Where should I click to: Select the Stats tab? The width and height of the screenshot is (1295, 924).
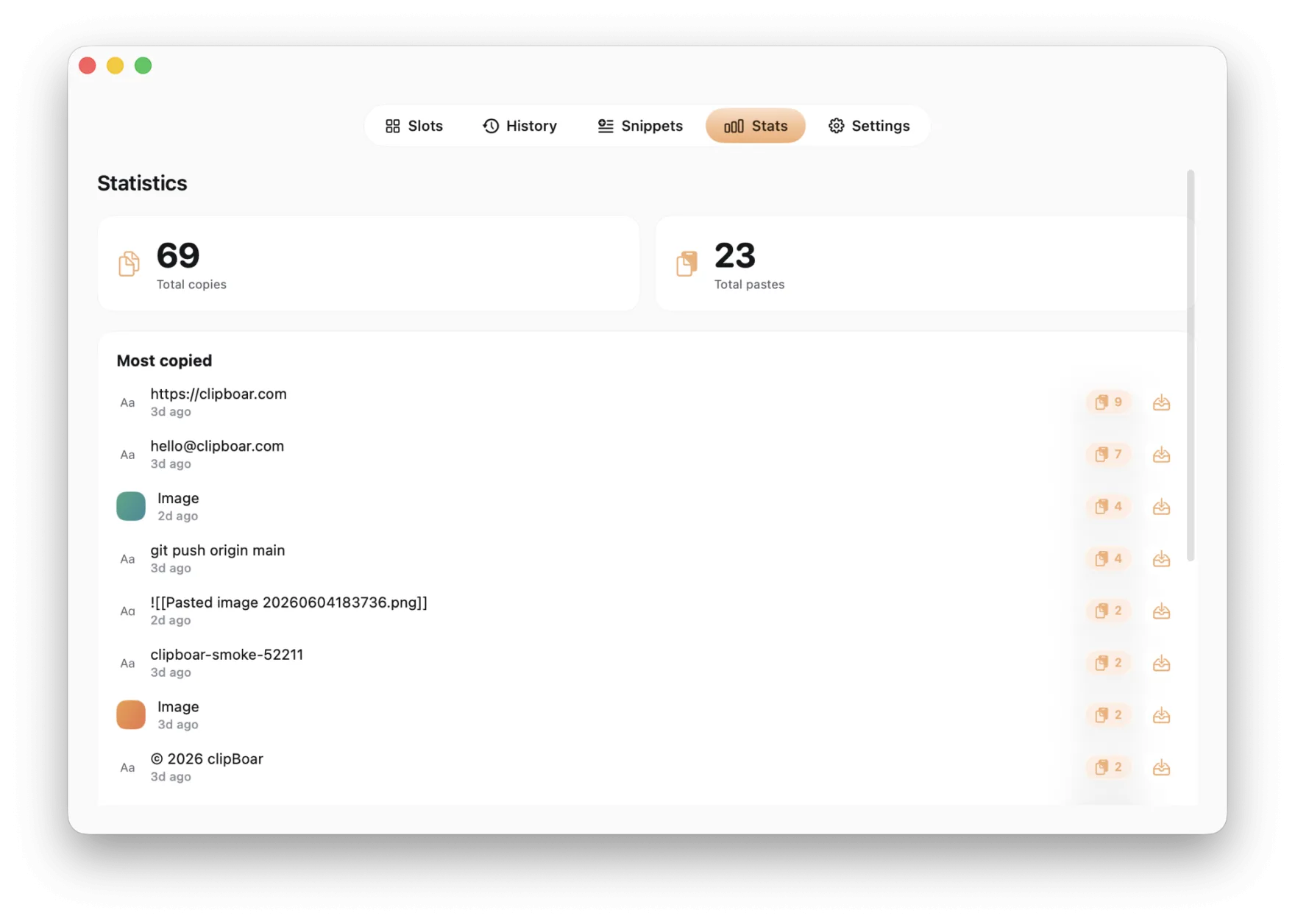point(755,126)
